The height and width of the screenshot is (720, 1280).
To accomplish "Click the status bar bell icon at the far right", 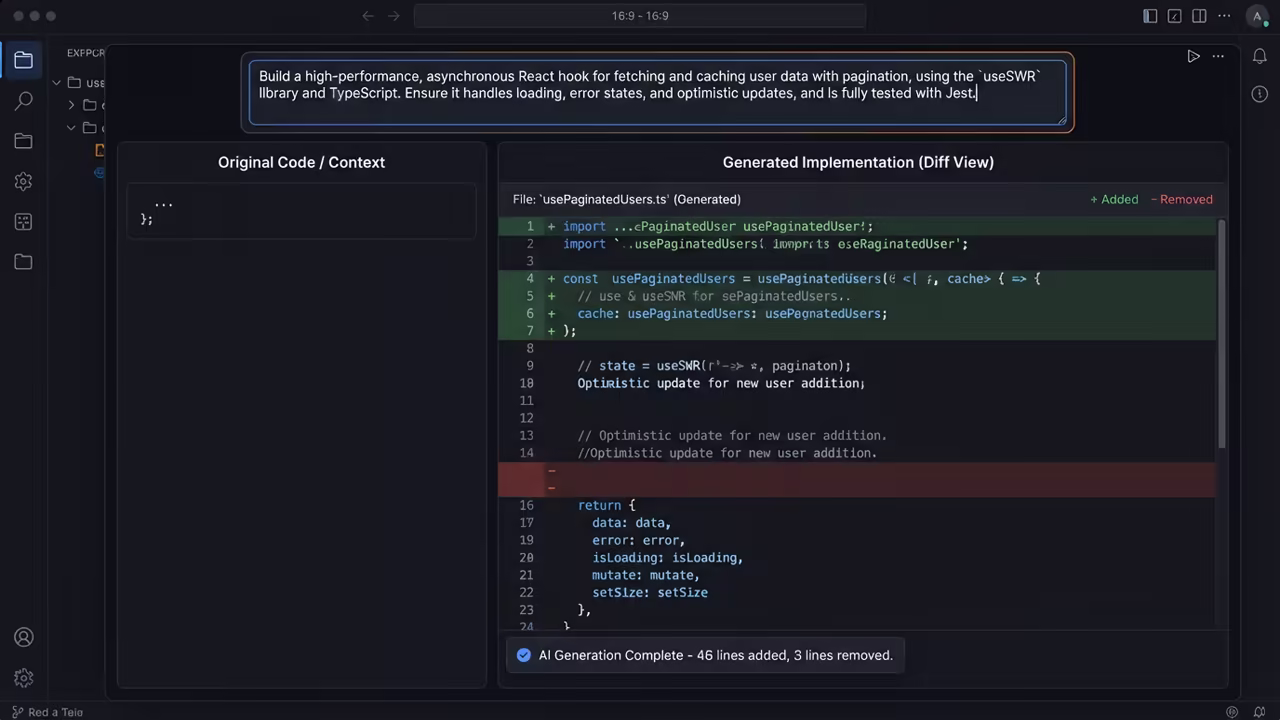I will [1261, 712].
